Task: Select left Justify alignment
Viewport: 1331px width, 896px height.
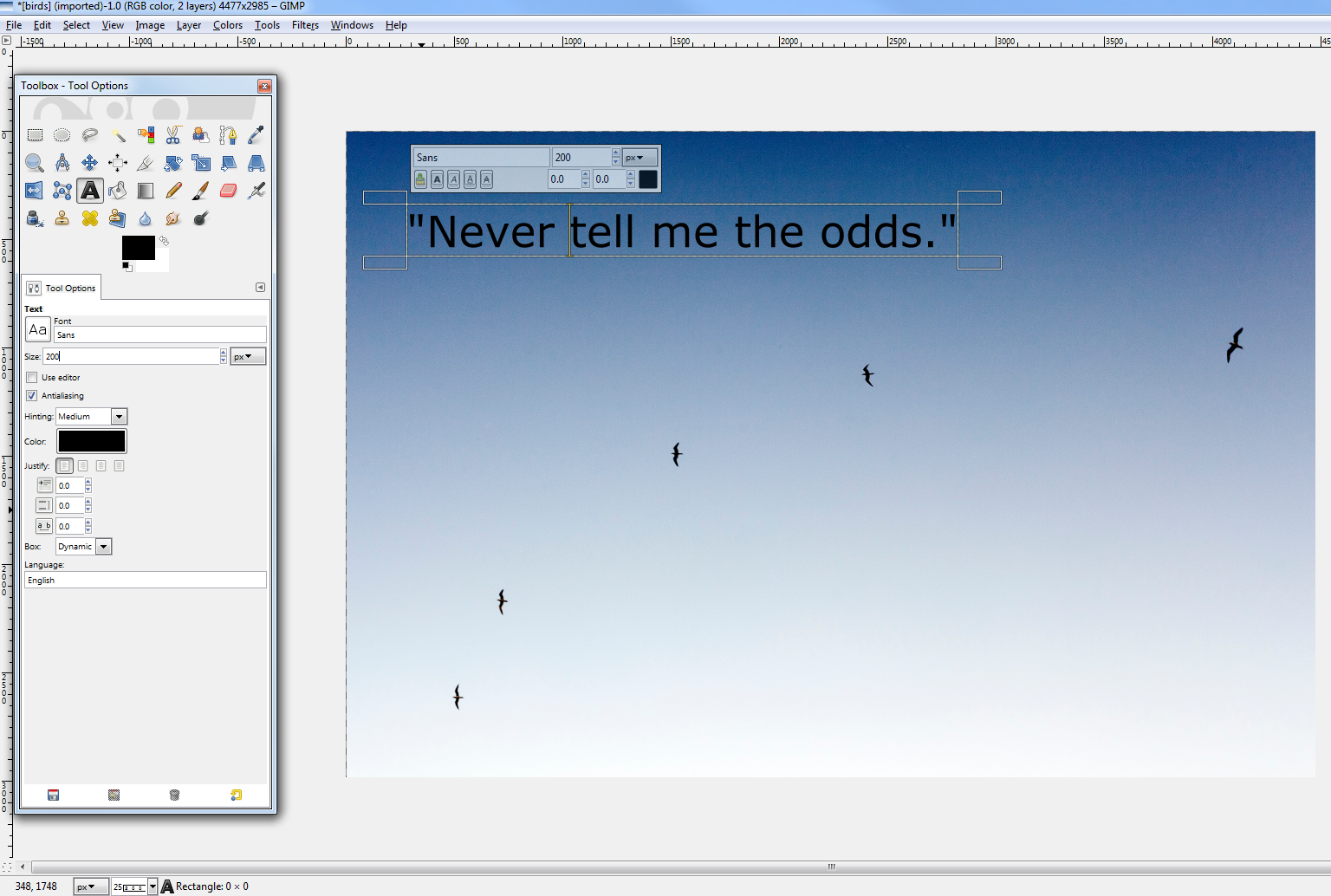Action: point(64,465)
